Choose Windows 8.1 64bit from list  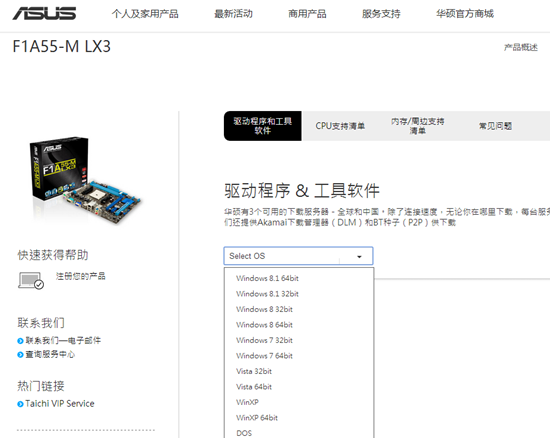pos(267,278)
